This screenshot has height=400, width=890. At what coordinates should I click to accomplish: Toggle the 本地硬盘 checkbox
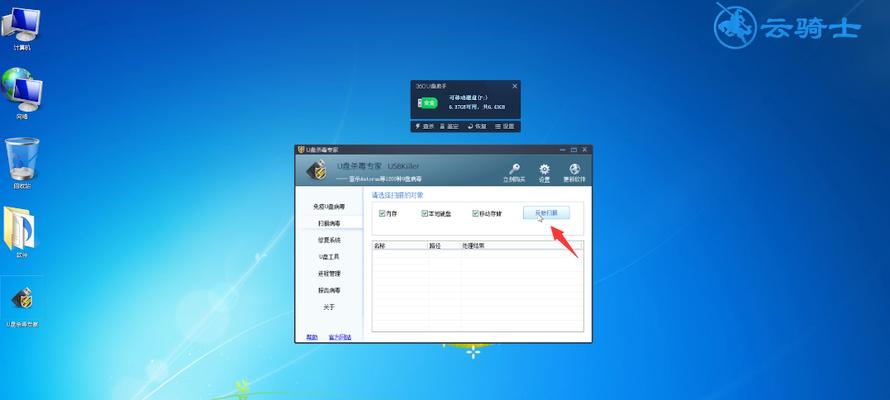[x=425, y=214]
